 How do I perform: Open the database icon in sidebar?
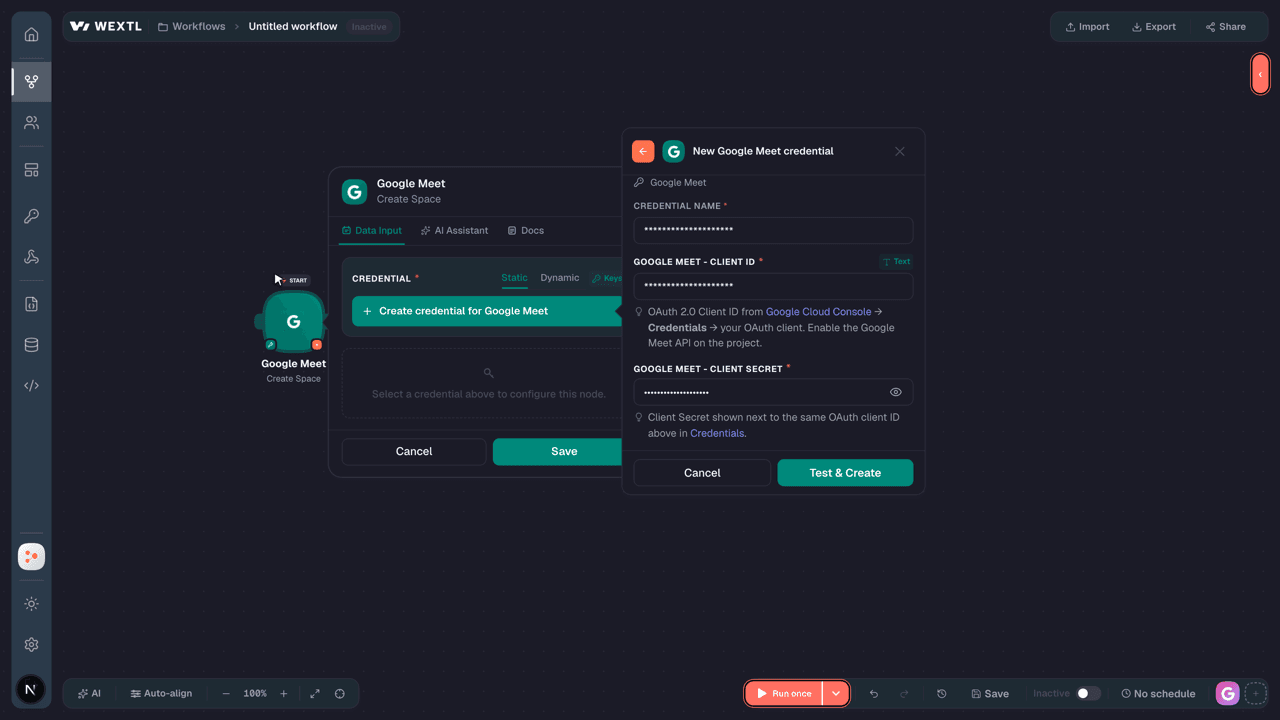(x=31, y=345)
